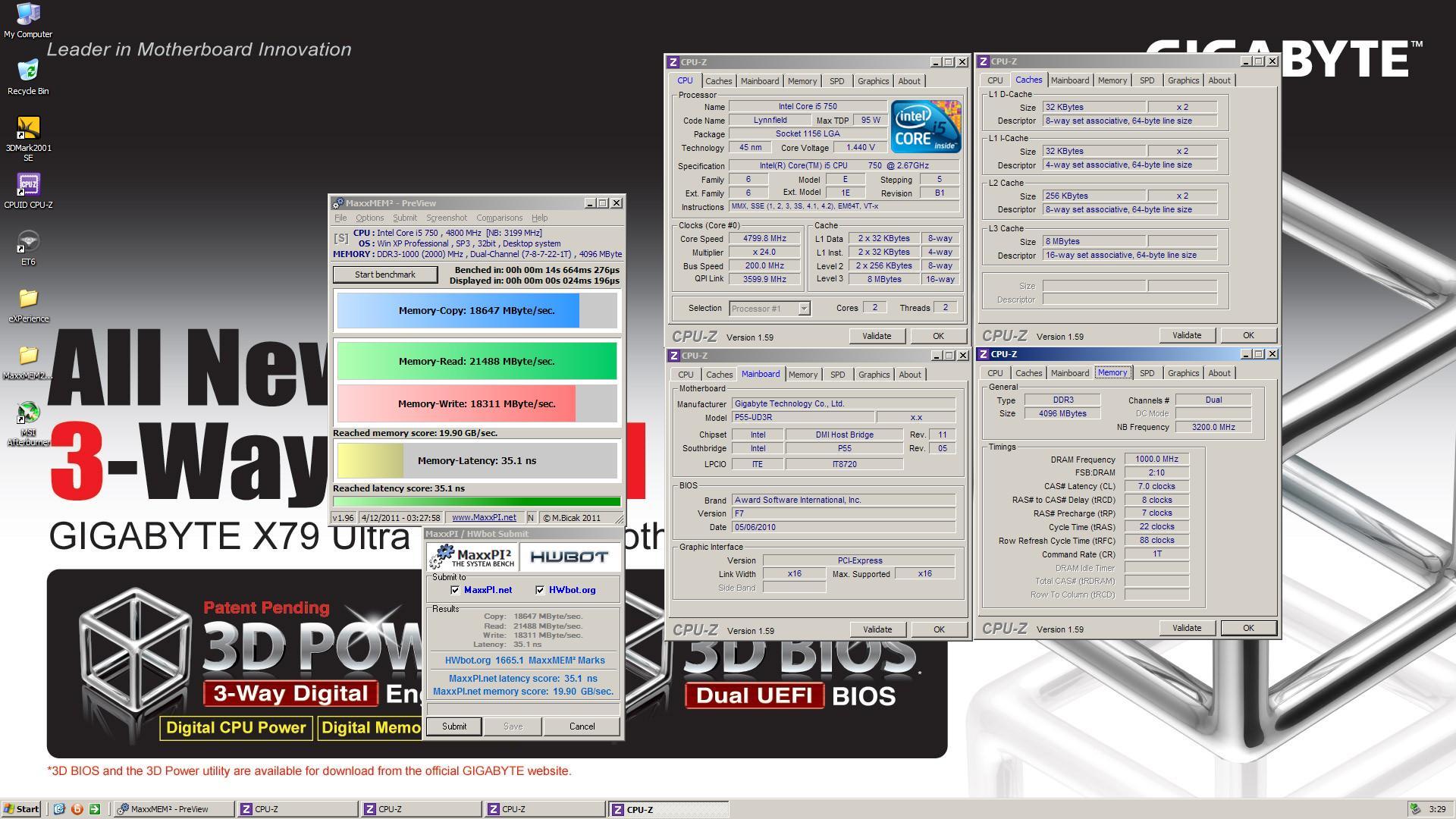Open www.MaxxPI.net link
The width and height of the screenshot is (1456, 819).
484,517
